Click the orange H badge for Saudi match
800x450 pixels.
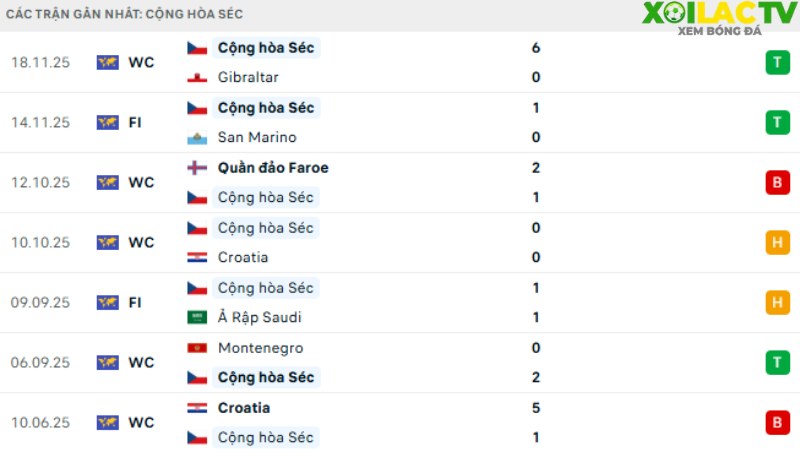[x=777, y=303]
